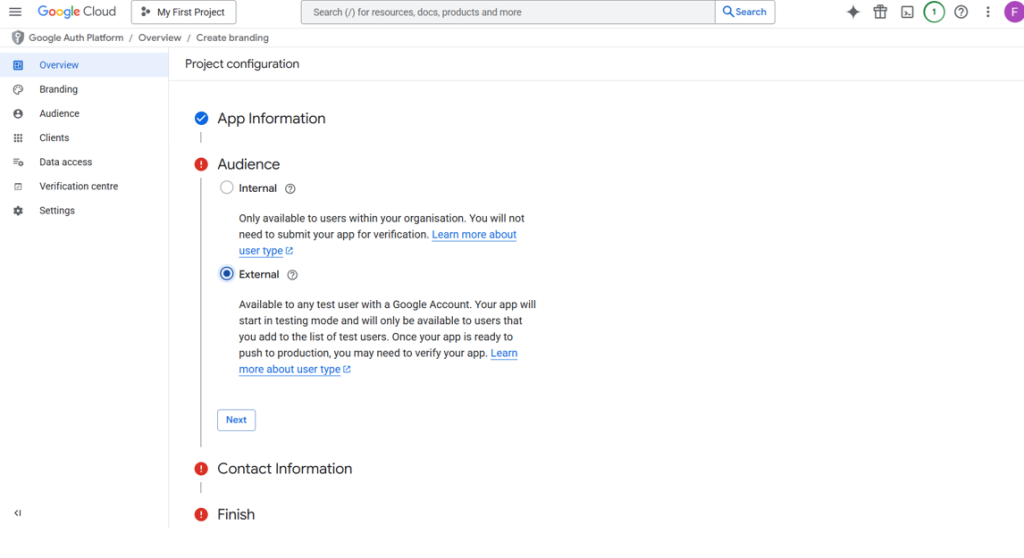
Task: Open the help question mark icon
Action: 961,12
